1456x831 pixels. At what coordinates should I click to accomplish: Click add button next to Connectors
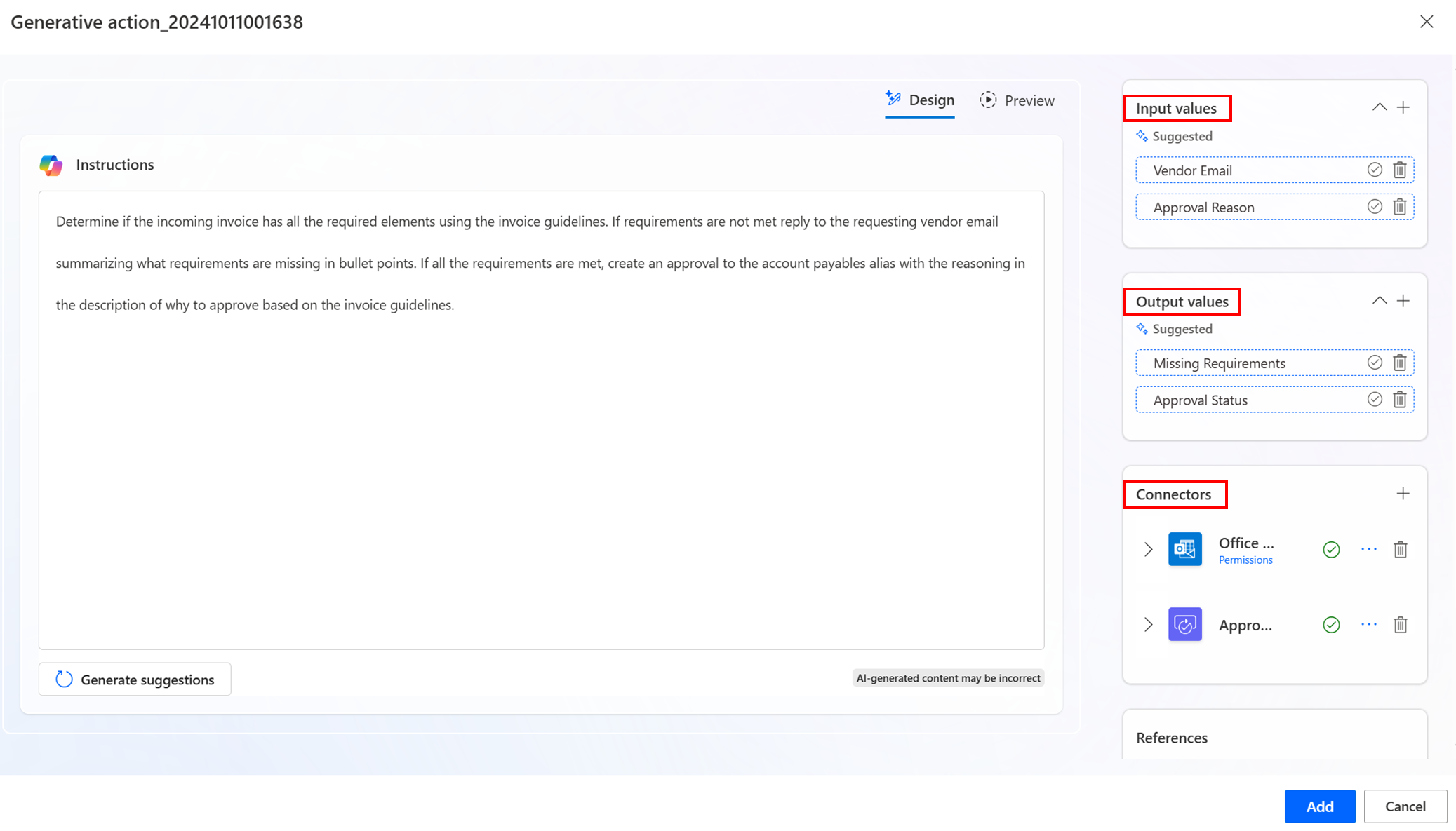tap(1402, 493)
